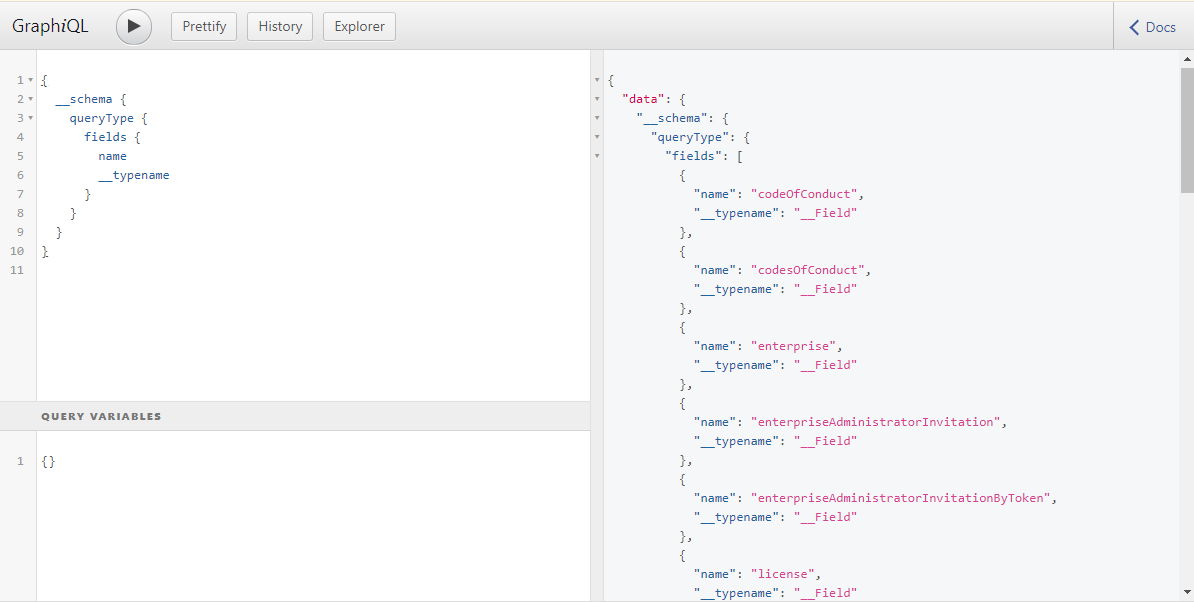Click __typename on line 6 of query
Viewport: 1194px width, 602px height.
pyautogui.click(x=134, y=175)
